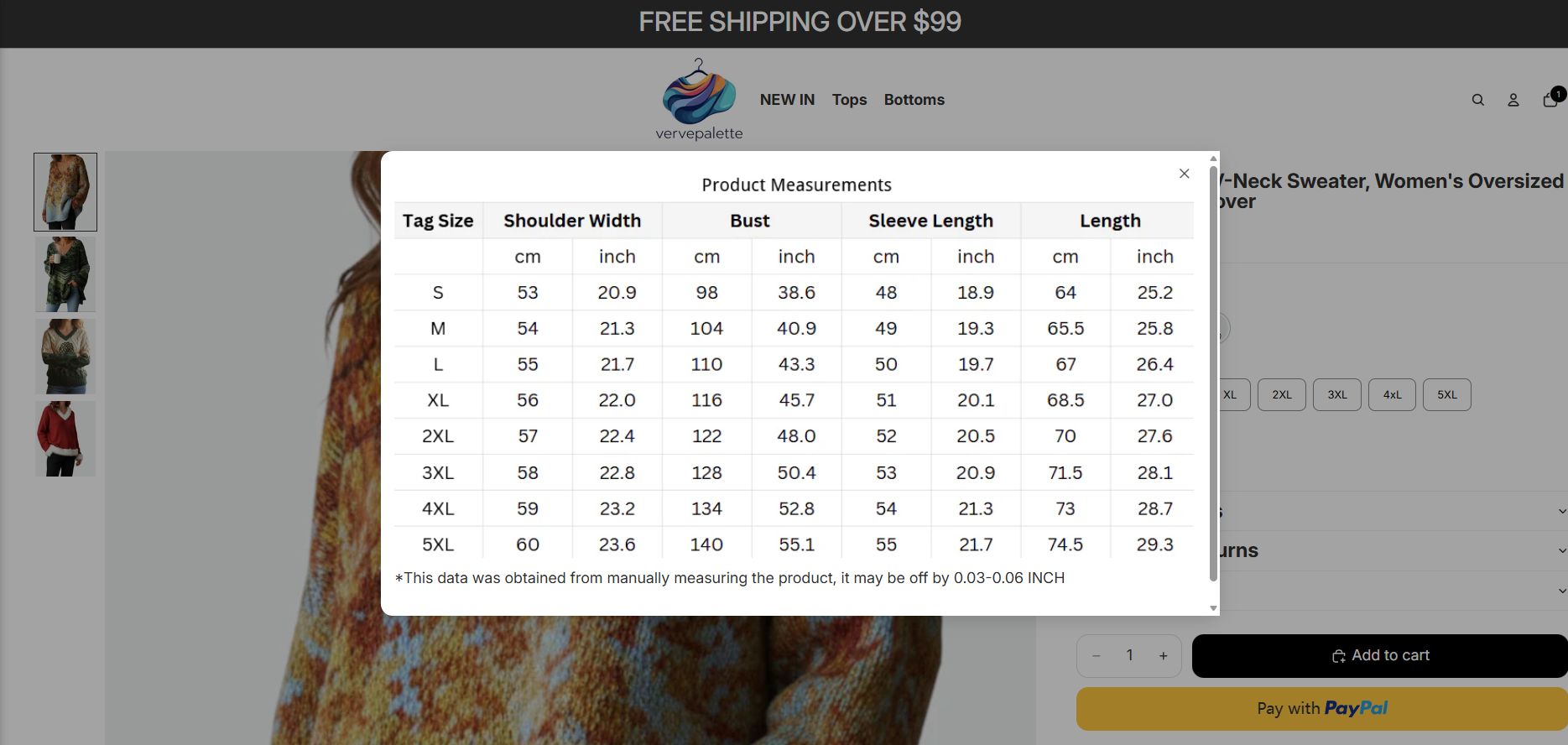The height and width of the screenshot is (745, 1568).
Task: Open the NEW IN menu
Action: point(787,100)
